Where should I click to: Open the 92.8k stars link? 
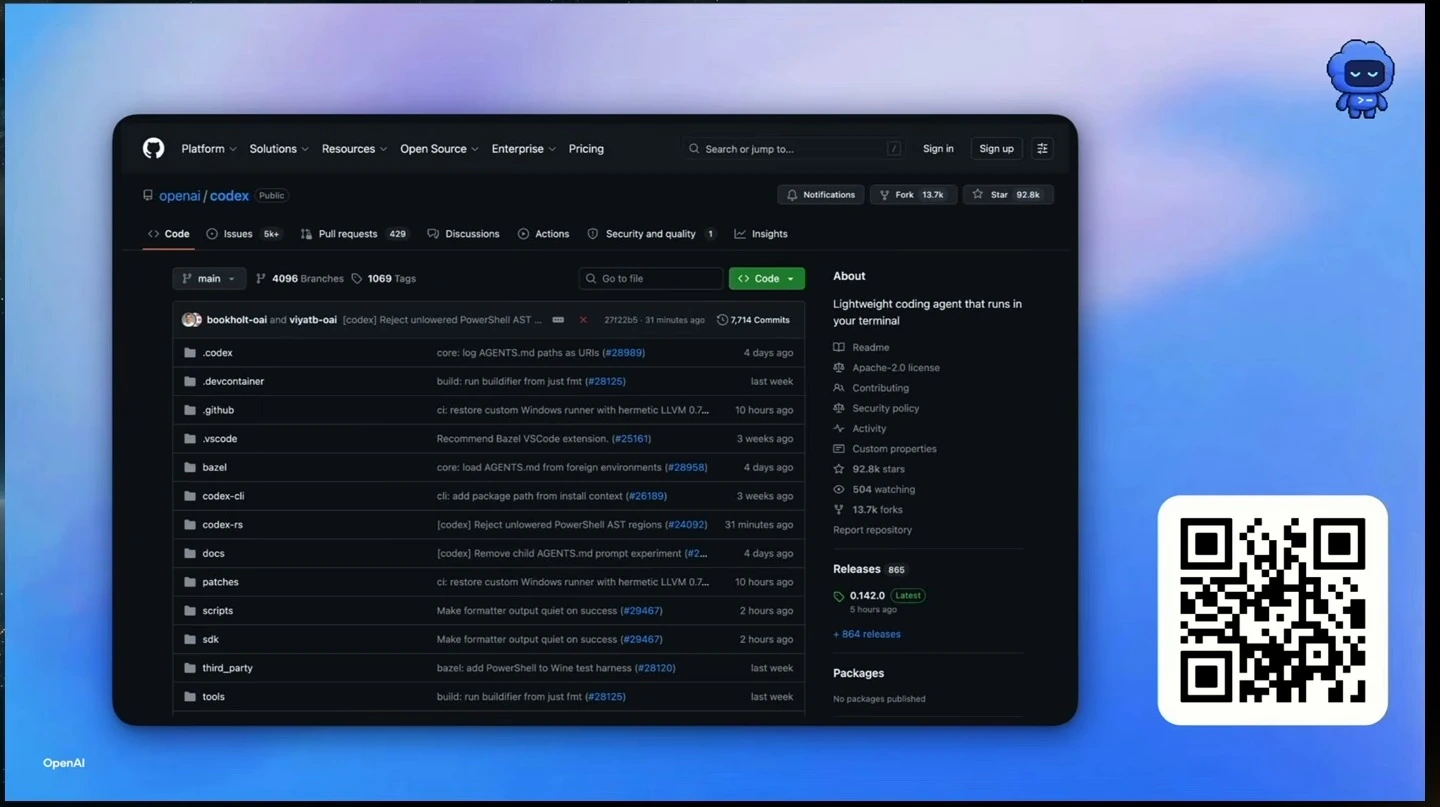point(869,469)
